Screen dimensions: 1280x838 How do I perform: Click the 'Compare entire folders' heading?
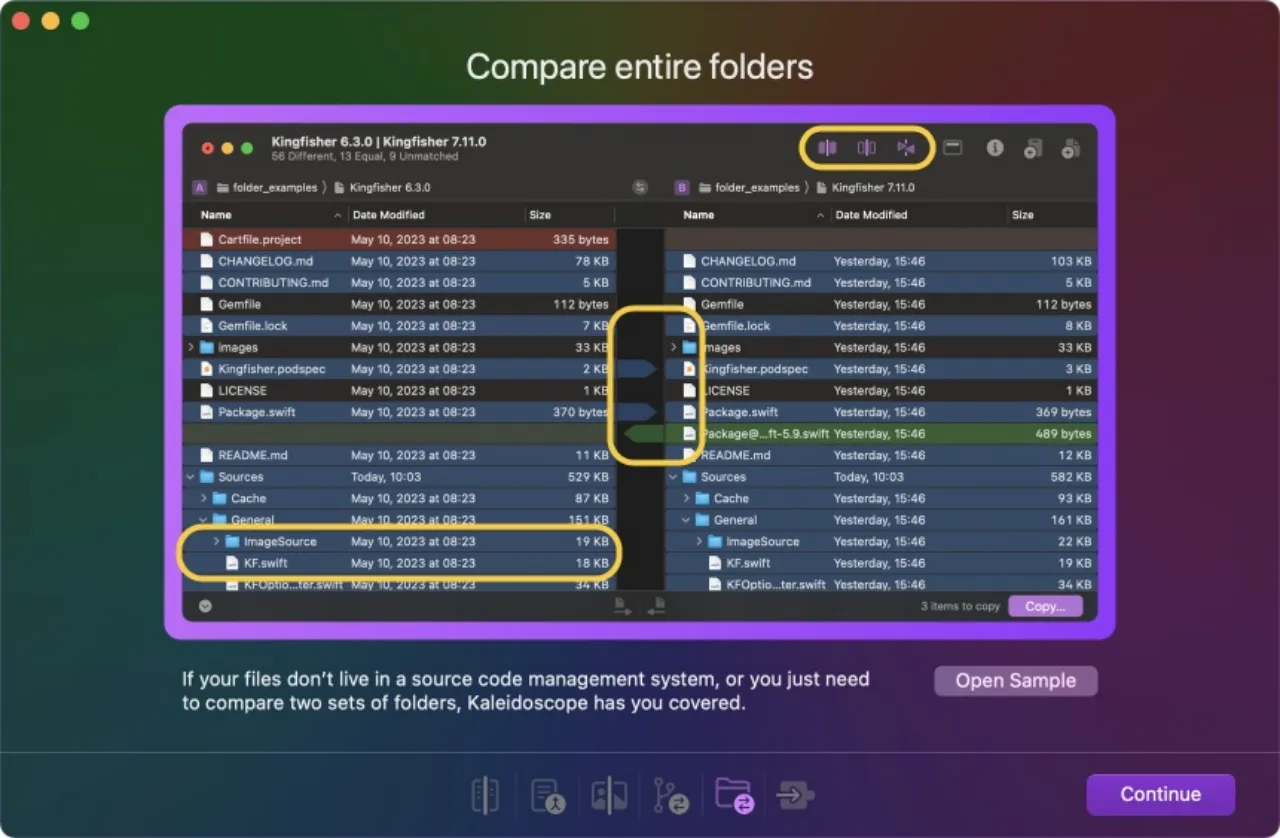(640, 67)
